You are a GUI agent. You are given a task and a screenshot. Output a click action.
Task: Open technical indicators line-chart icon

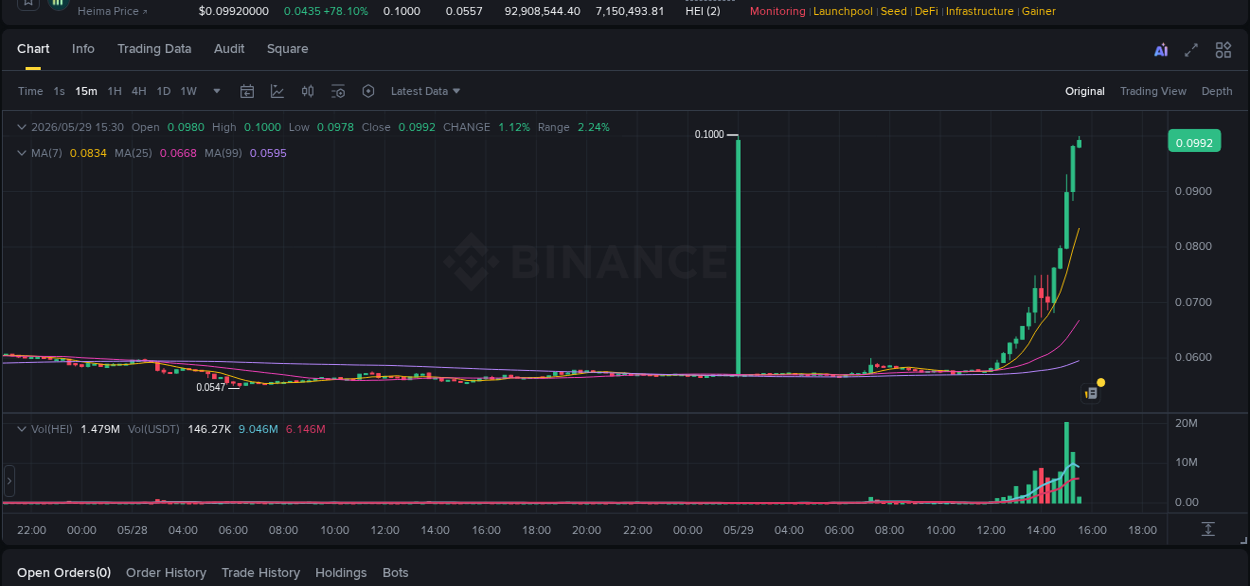(278, 91)
